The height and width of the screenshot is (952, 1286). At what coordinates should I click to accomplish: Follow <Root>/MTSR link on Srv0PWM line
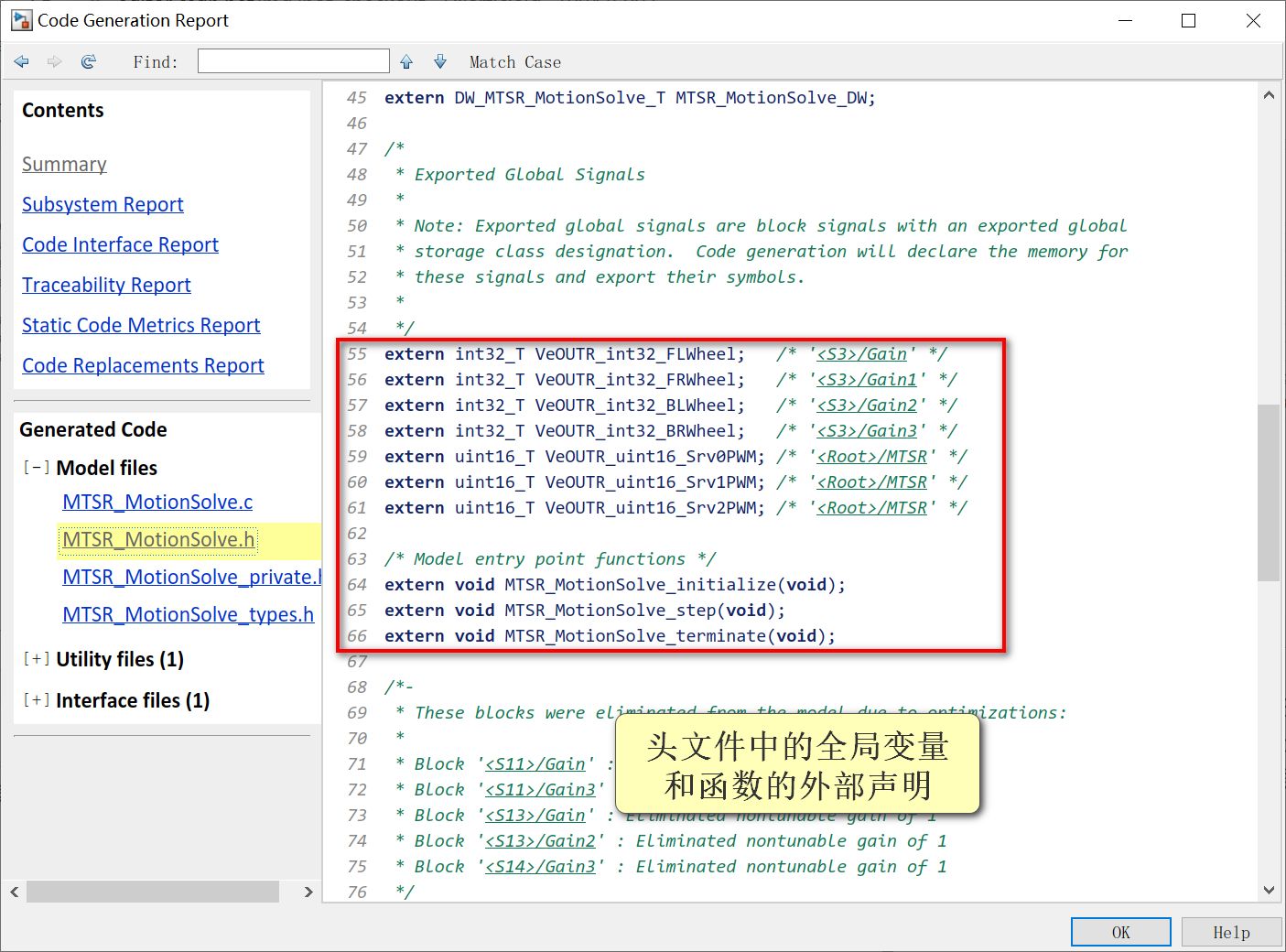[x=872, y=457]
